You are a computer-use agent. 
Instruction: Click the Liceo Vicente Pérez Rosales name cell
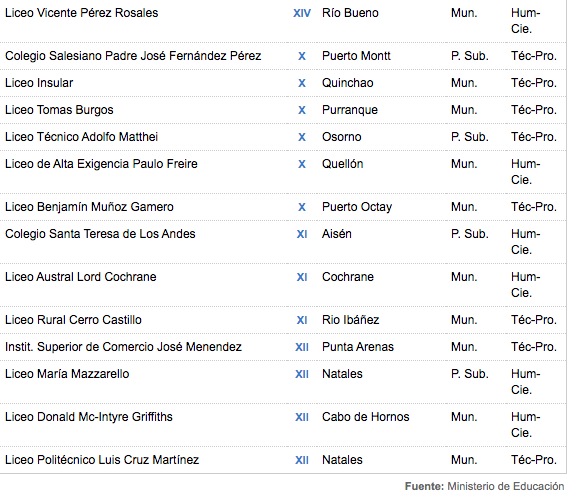coord(82,13)
